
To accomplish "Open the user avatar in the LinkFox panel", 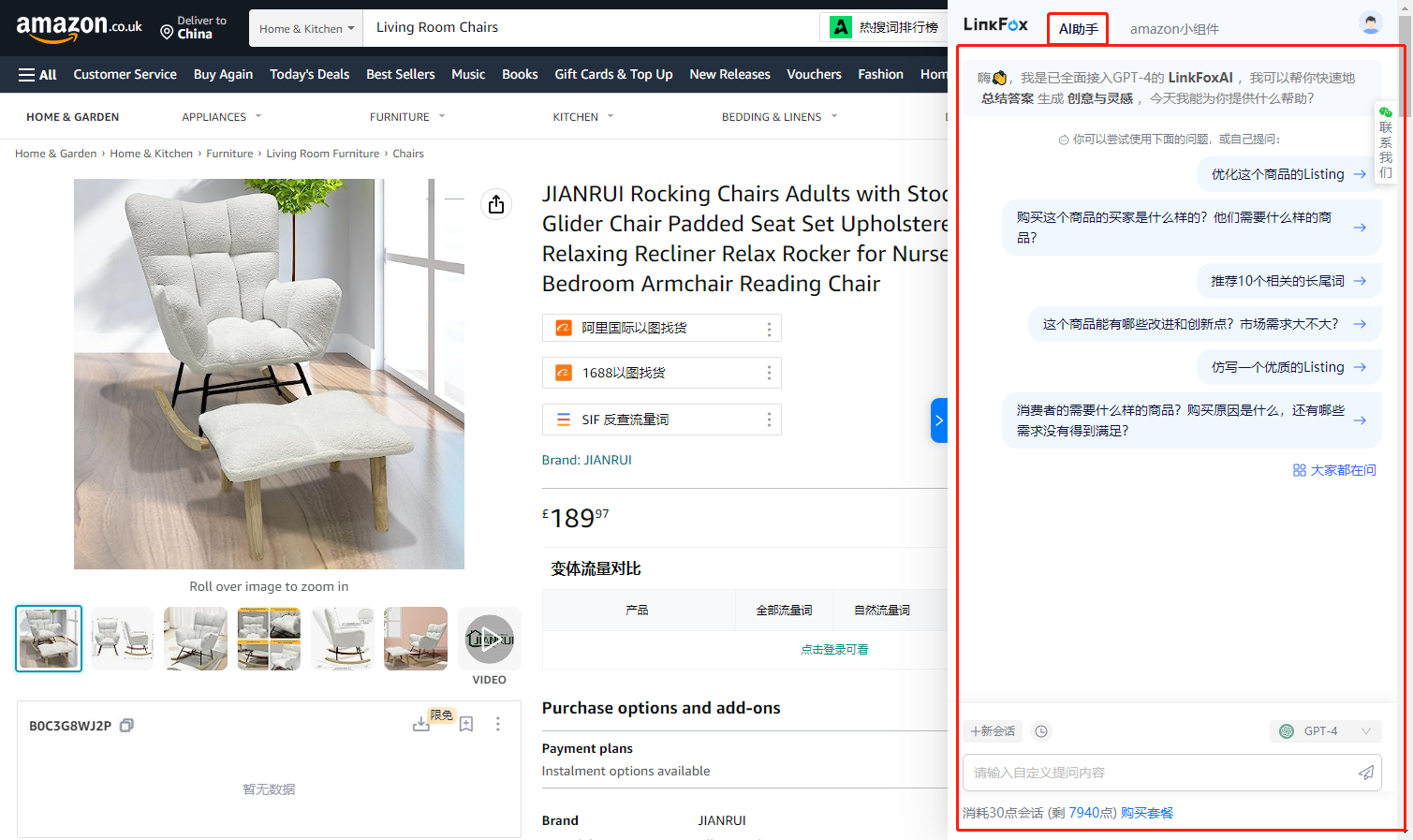I will (1370, 24).
